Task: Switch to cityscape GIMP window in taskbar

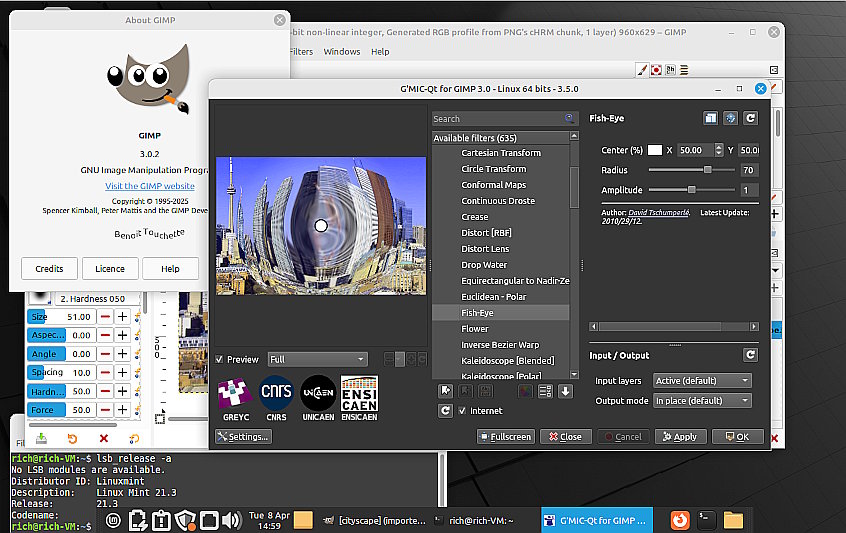Action: tap(374, 521)
